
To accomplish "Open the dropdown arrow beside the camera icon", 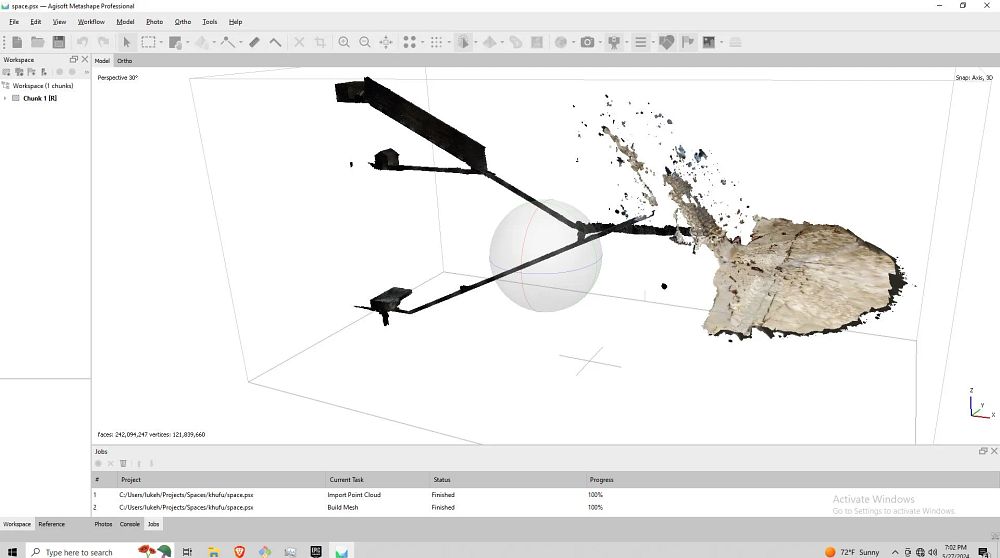I will click(x=600, y=42).
